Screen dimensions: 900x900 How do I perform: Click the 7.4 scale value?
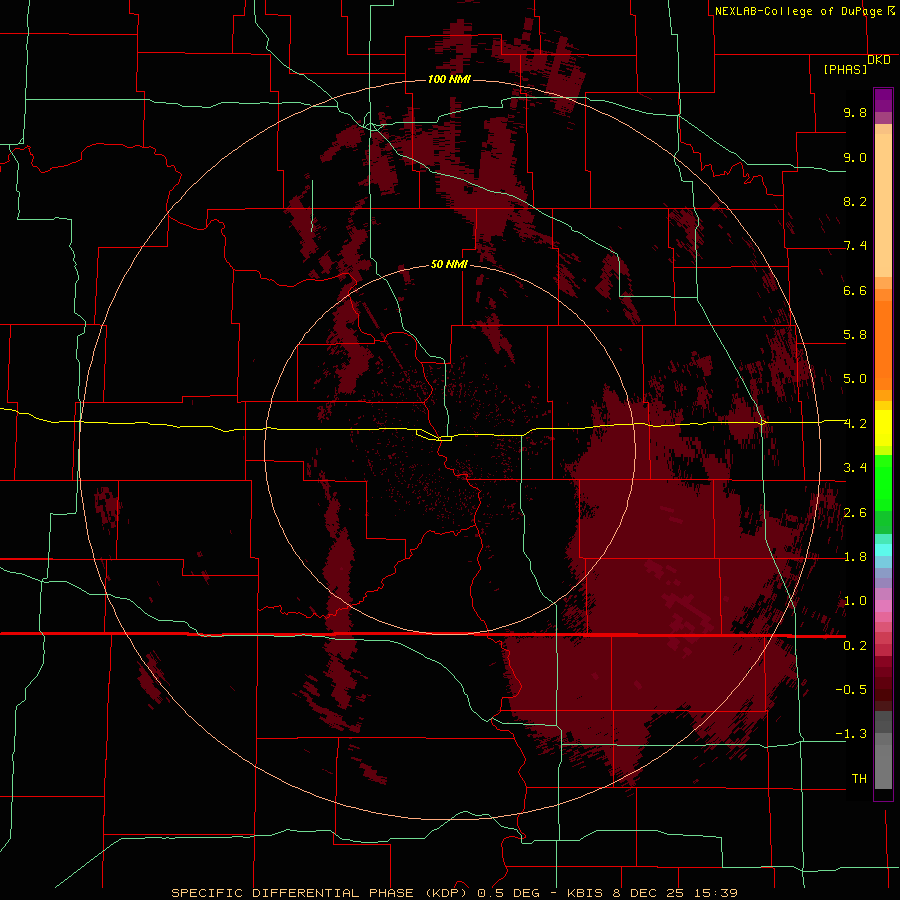pyautogui.click(x=855, y=246)
